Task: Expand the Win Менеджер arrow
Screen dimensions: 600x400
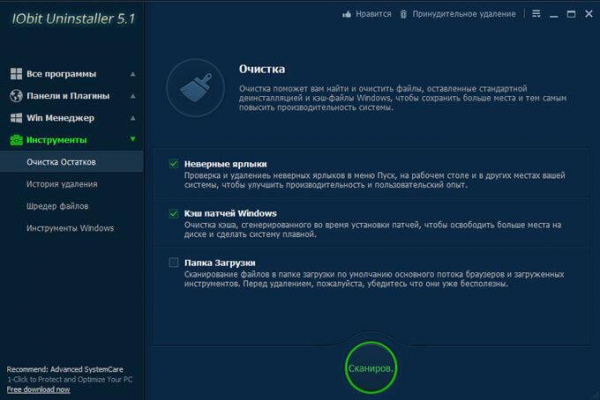Action: (x=133, y=118)
